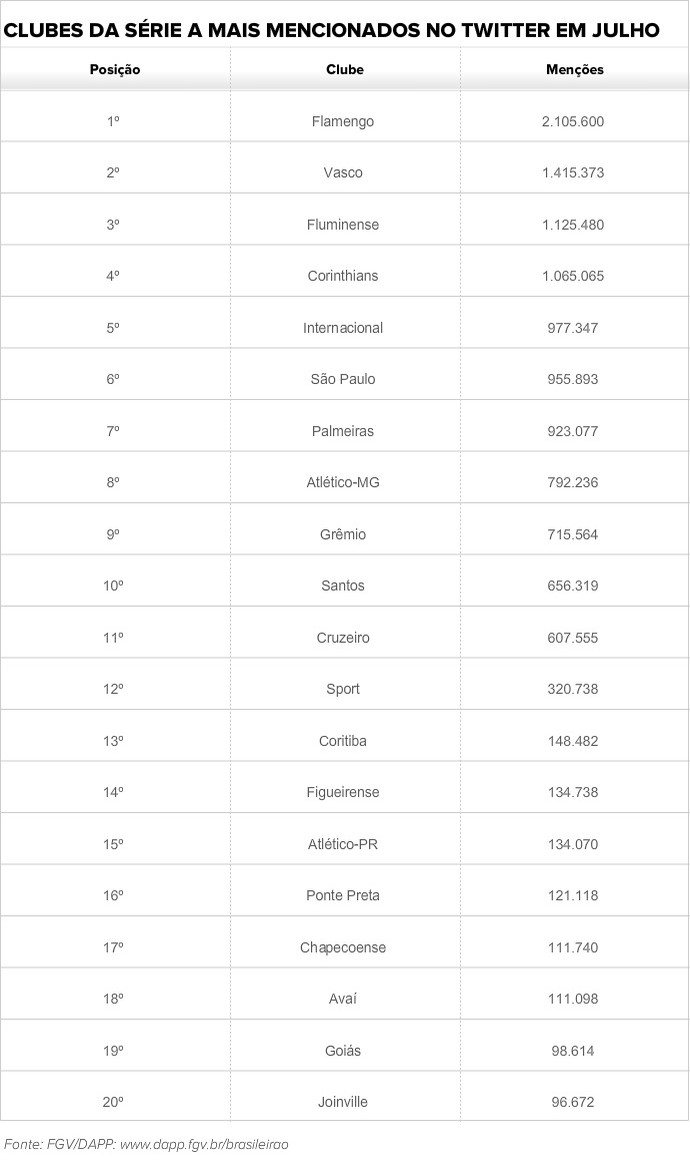Image resolution: width=690 pixels, height=1167 pixels.
Task: Click the Clube column header
Action: pyautogui.click(x=344, y=70)
